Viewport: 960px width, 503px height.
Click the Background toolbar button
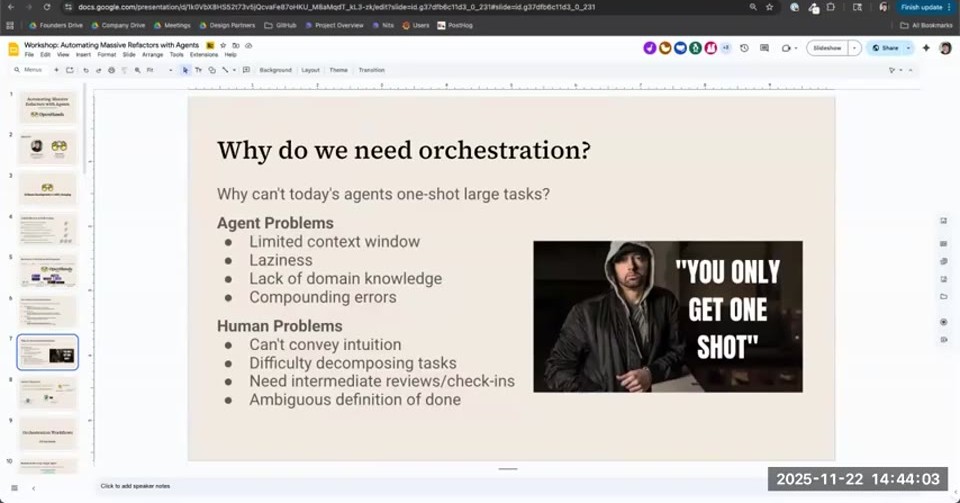[276, 70]
